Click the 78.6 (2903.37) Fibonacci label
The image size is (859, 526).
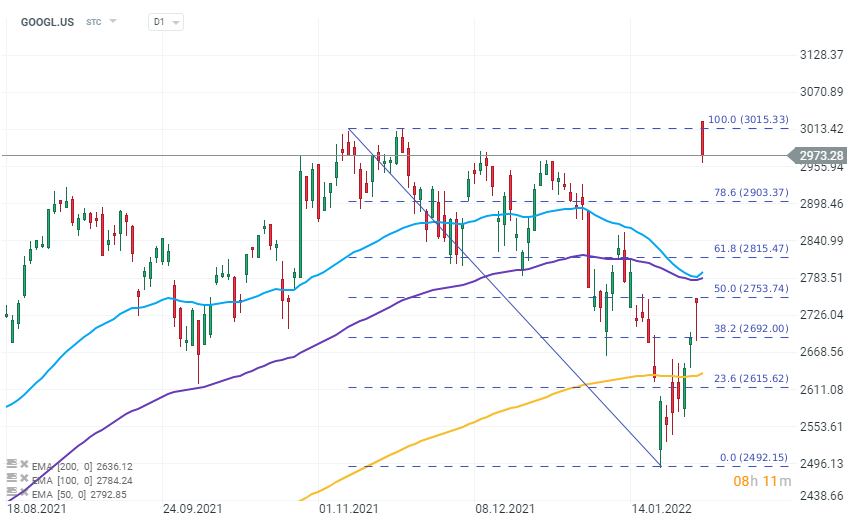[x=749, y=192]
